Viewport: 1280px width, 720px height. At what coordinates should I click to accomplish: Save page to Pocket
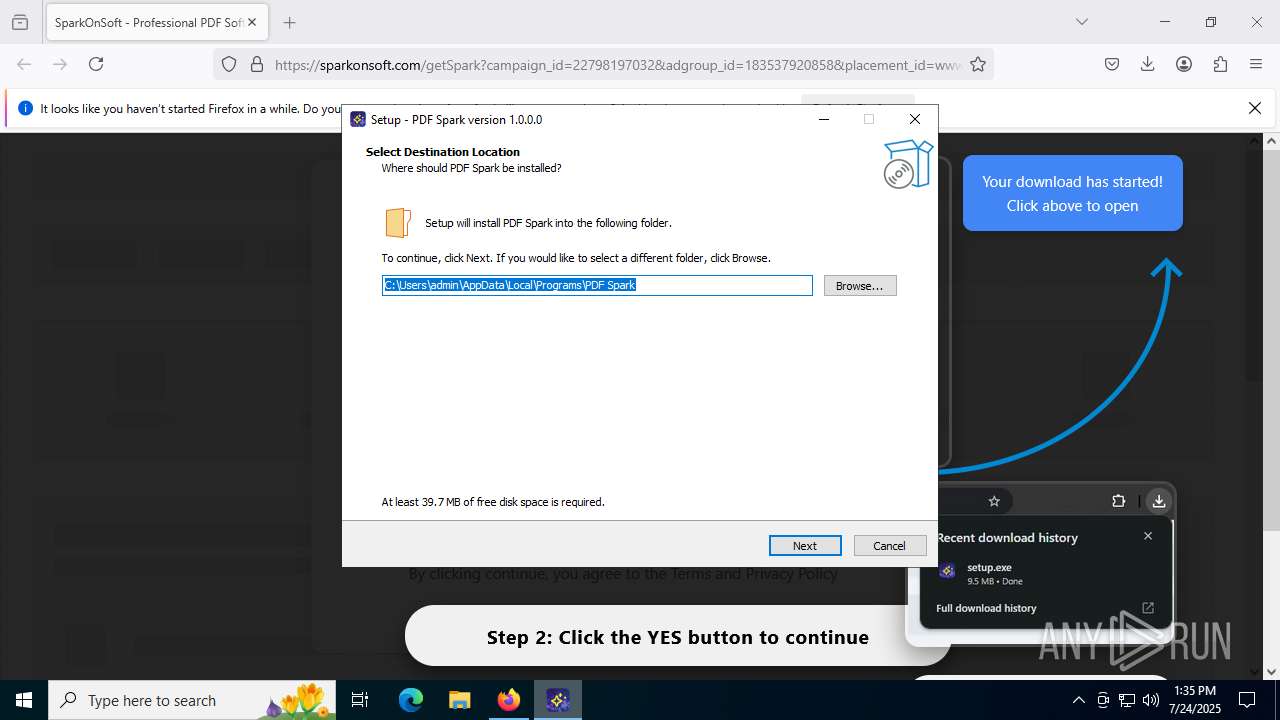pyautogui.click(x=1112, y=64)
